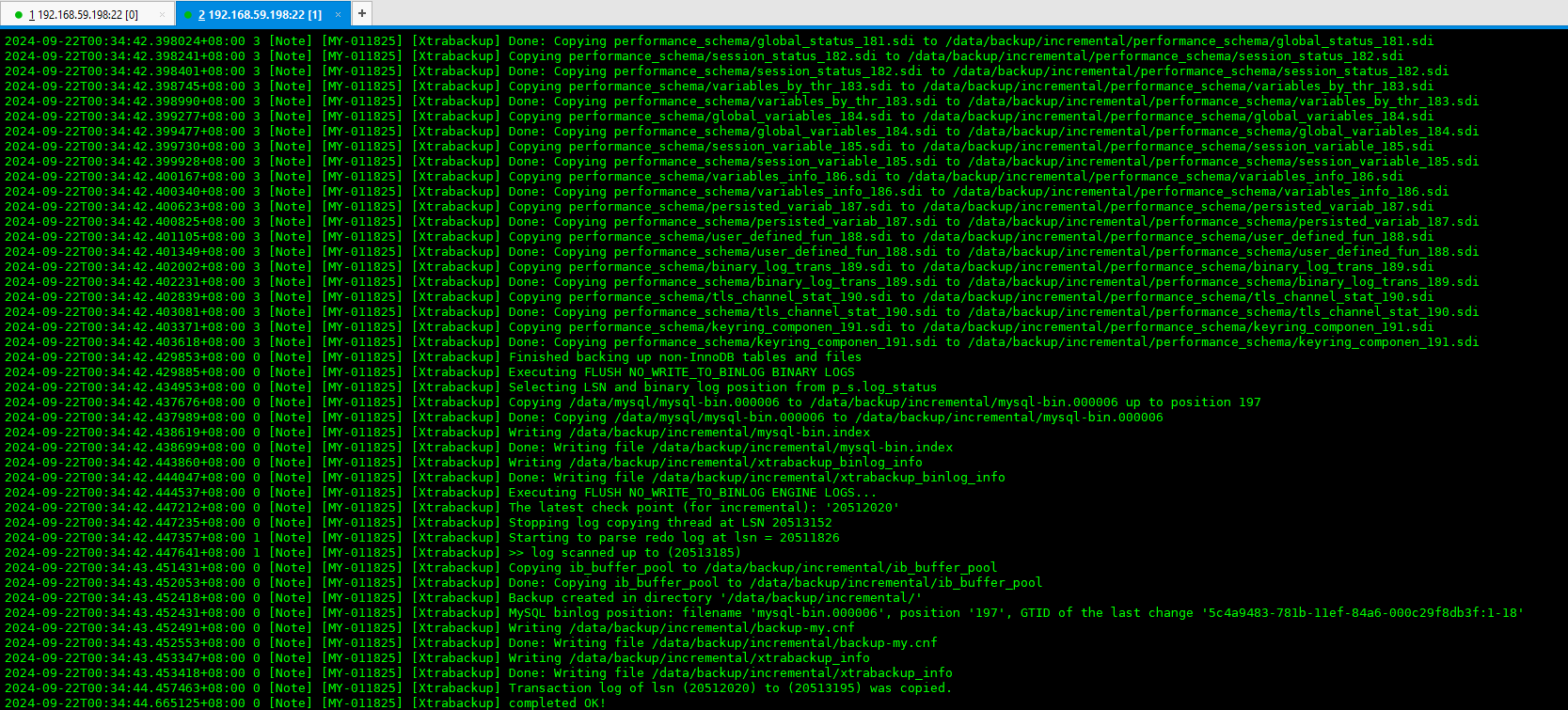Click 'Done: Copying performance_schema/binary_log_trans_189.sdi' line
1568x710 pixels.
(993, 281)
